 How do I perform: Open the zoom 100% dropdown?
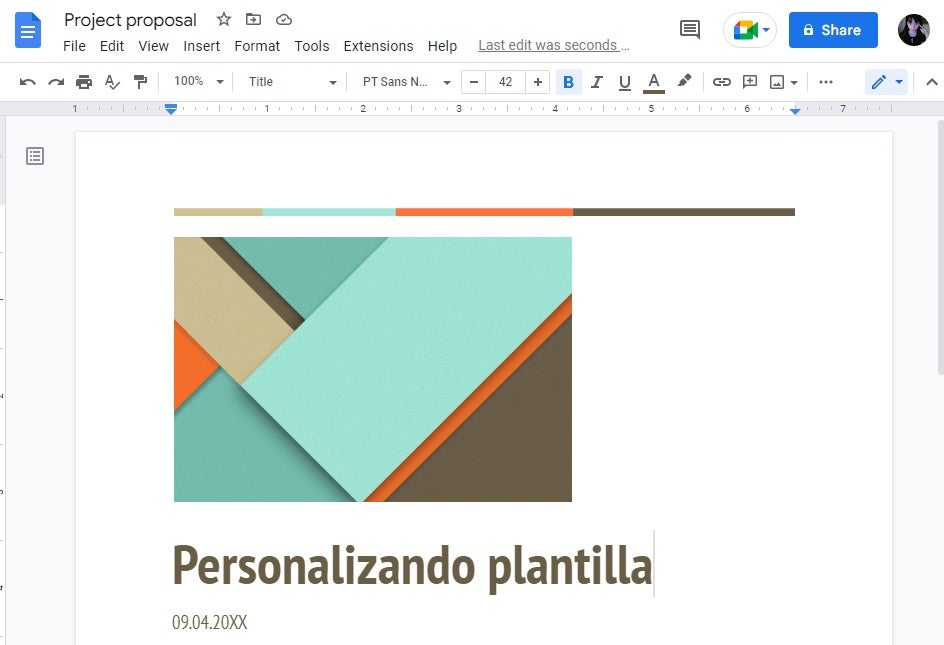tap(198, 82)
